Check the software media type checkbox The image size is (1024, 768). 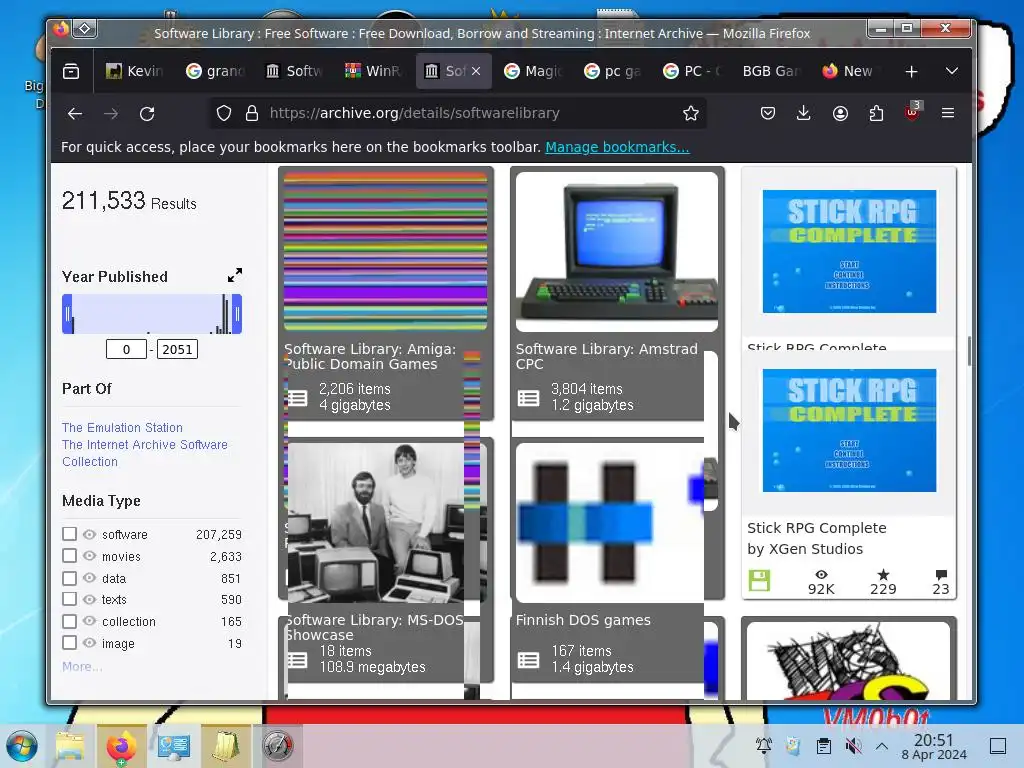click(x=69, y=534)
